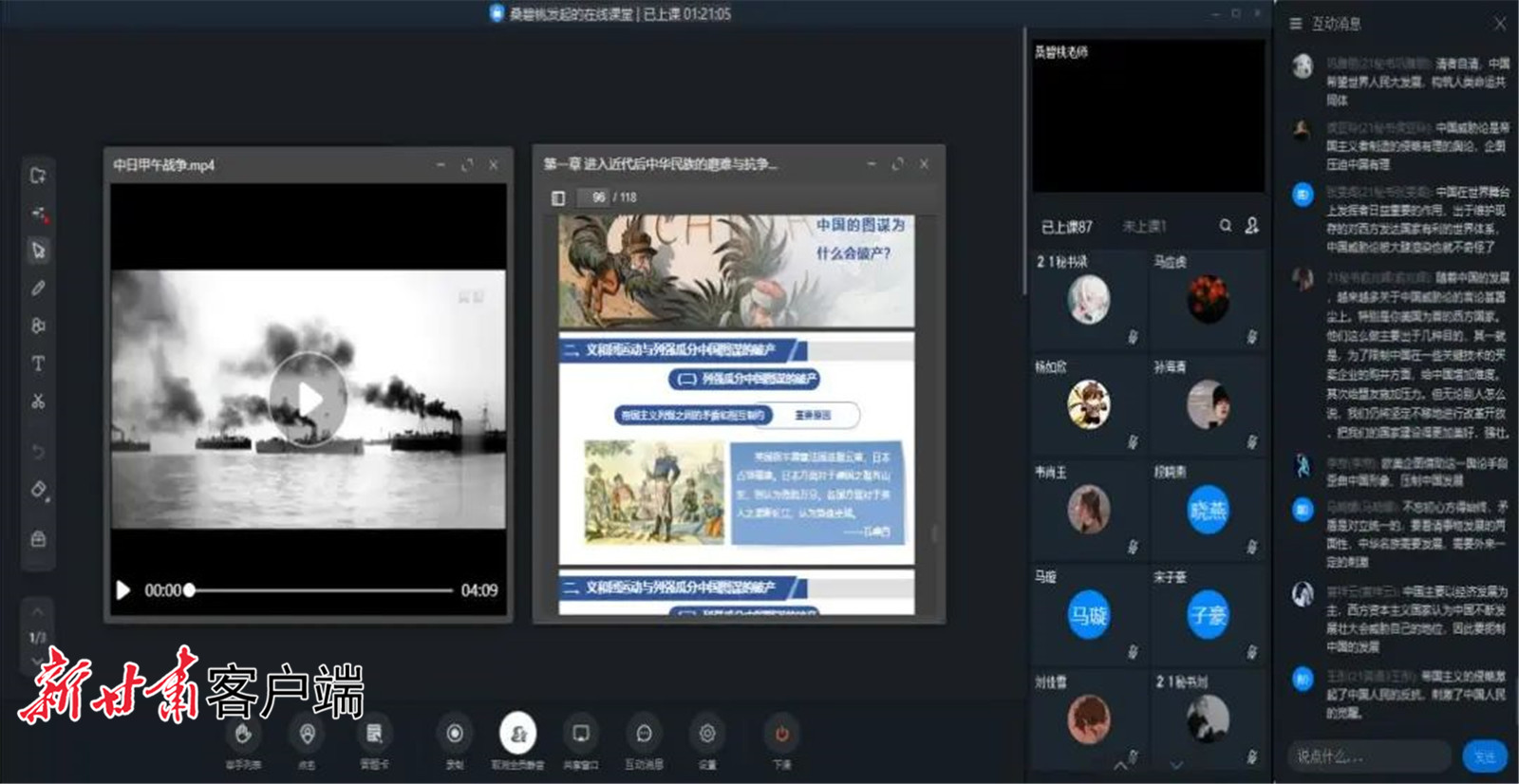Screen dimensions: 1519x784
Task: Toggle microphone for student 马璇
Action: pos(1133,652)
